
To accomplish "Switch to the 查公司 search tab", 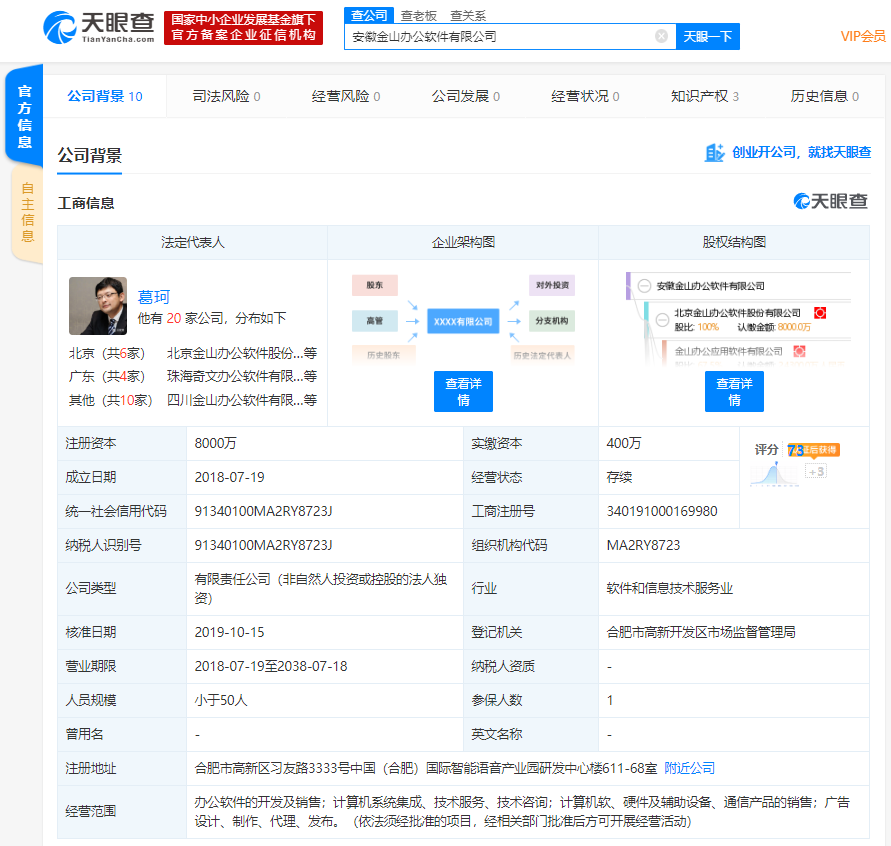I will [x=369, y=15].
